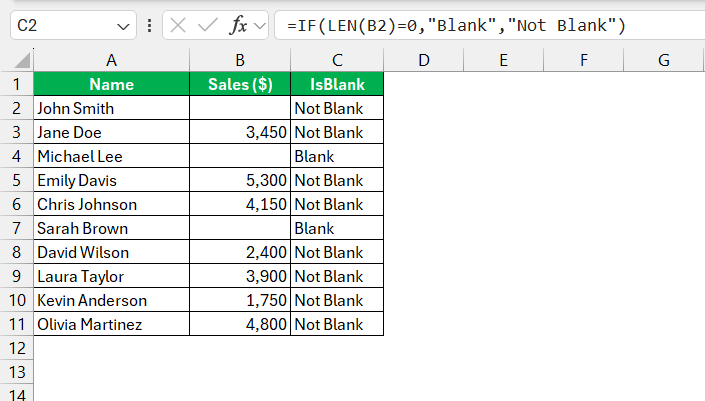This screenshot has height=401, width=705.
Task: Select cell containing Kevin Anderson
Action: click(112, 300)
